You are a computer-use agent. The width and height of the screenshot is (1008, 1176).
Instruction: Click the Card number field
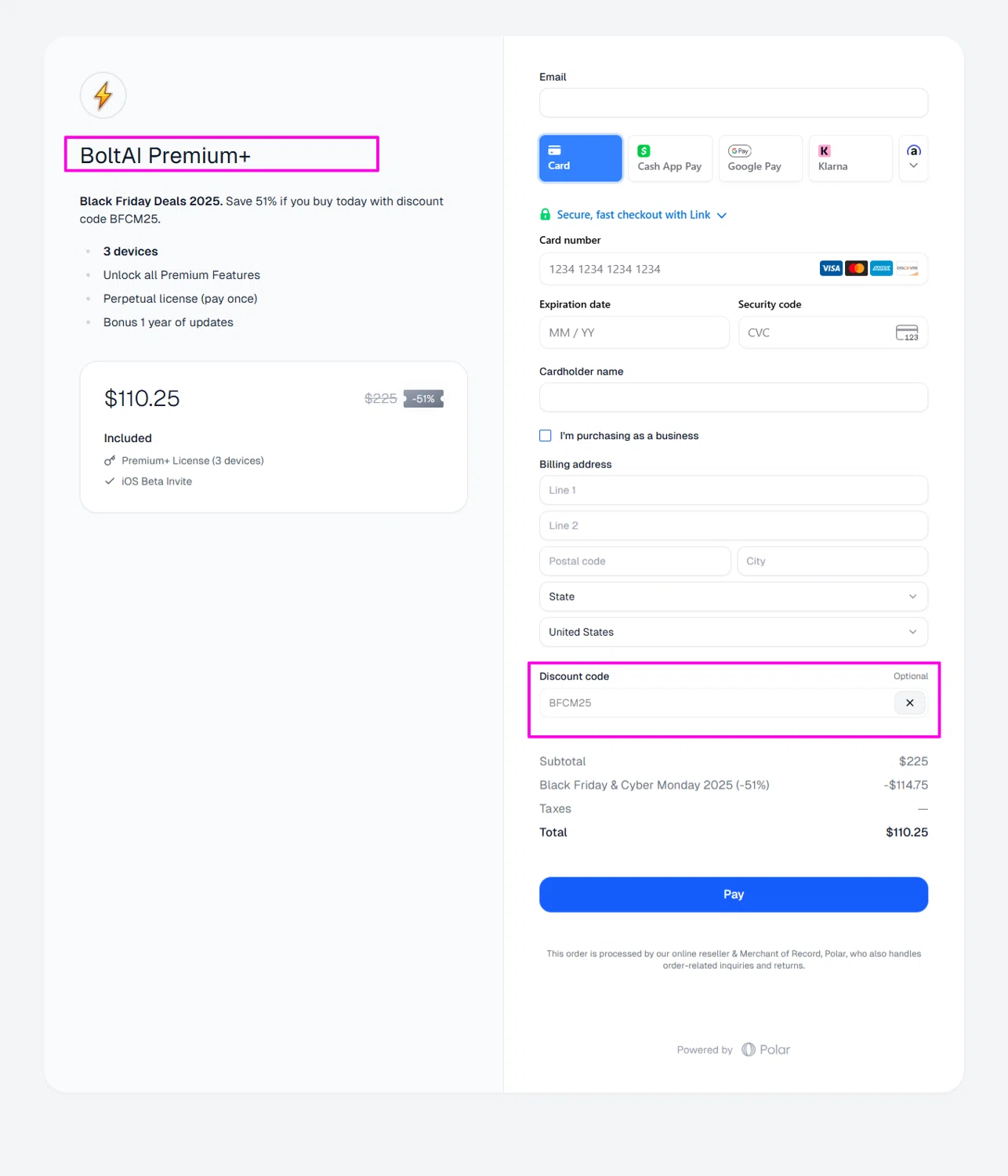coord(733,269)
